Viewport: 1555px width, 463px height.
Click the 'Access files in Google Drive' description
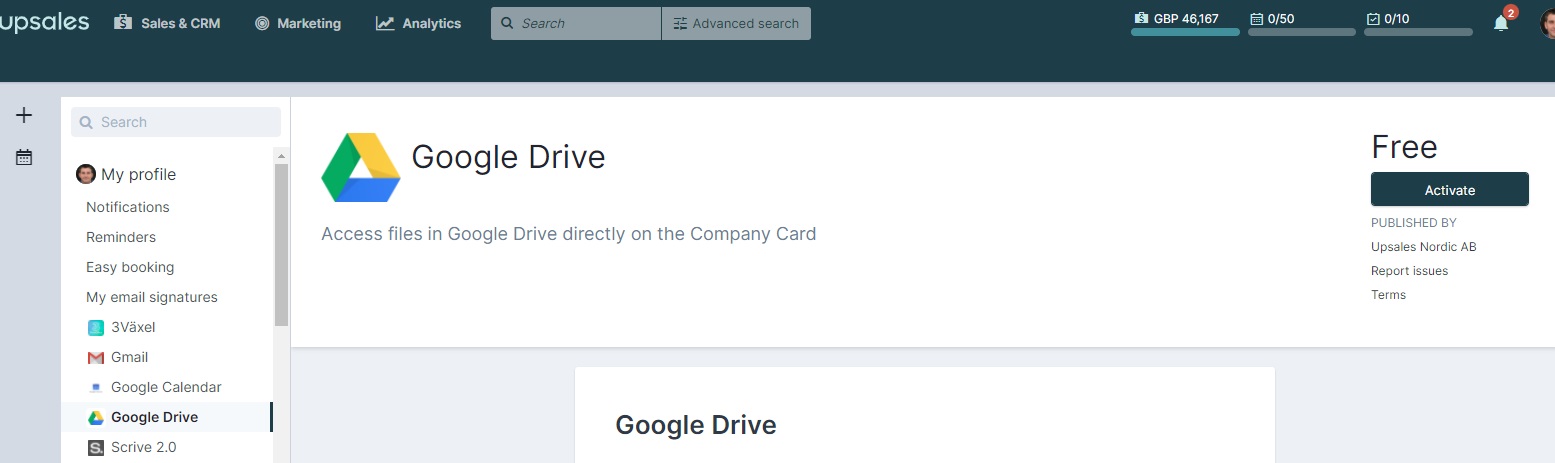[x=568, y=234]
